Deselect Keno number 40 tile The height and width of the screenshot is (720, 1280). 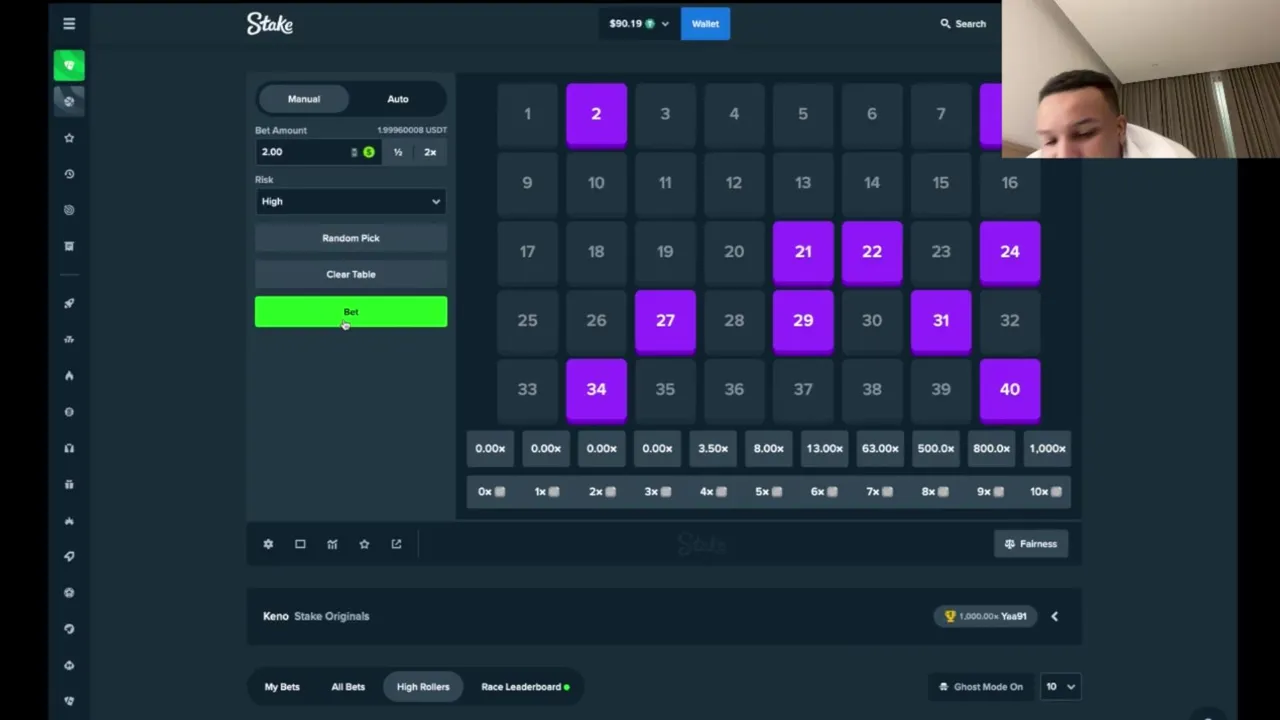tap(1010, 390)
